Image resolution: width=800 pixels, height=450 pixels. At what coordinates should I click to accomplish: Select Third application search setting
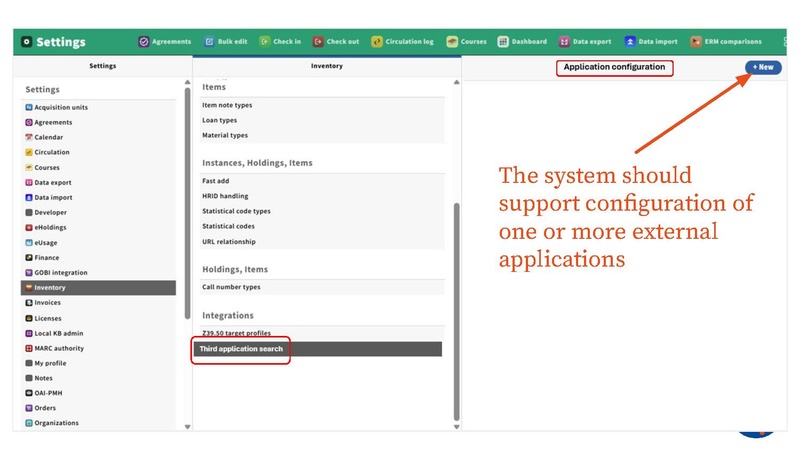[x=241, y=349]
